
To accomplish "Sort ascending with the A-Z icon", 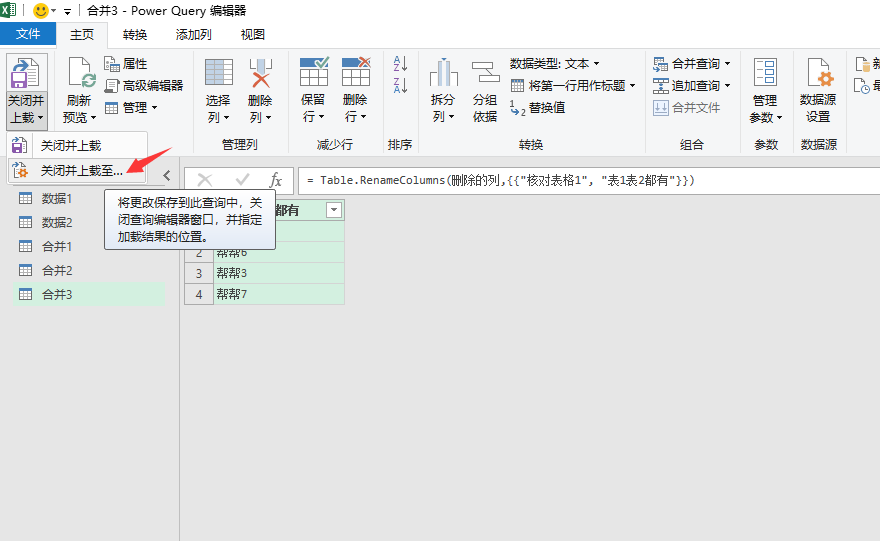I will 400,63.
